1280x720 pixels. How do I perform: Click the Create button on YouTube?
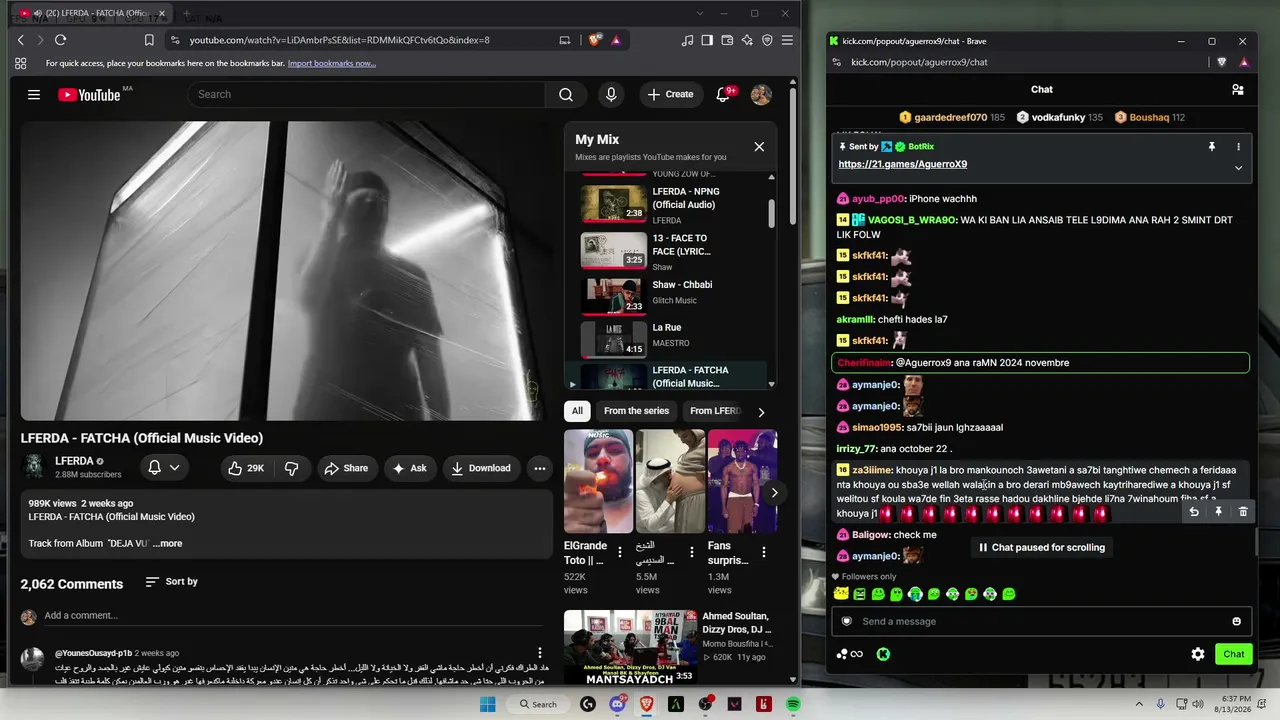[x=670, y=94]
